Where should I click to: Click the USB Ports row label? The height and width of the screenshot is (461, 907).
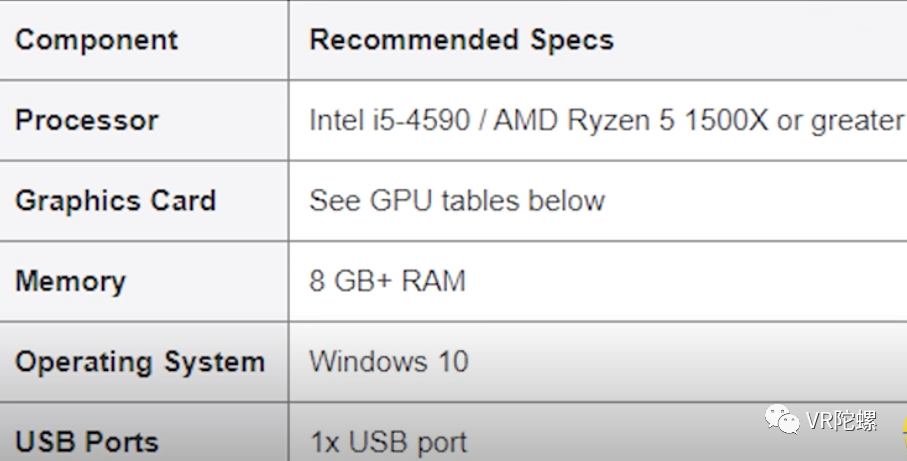pyautogui.click(x=87, y=442)
